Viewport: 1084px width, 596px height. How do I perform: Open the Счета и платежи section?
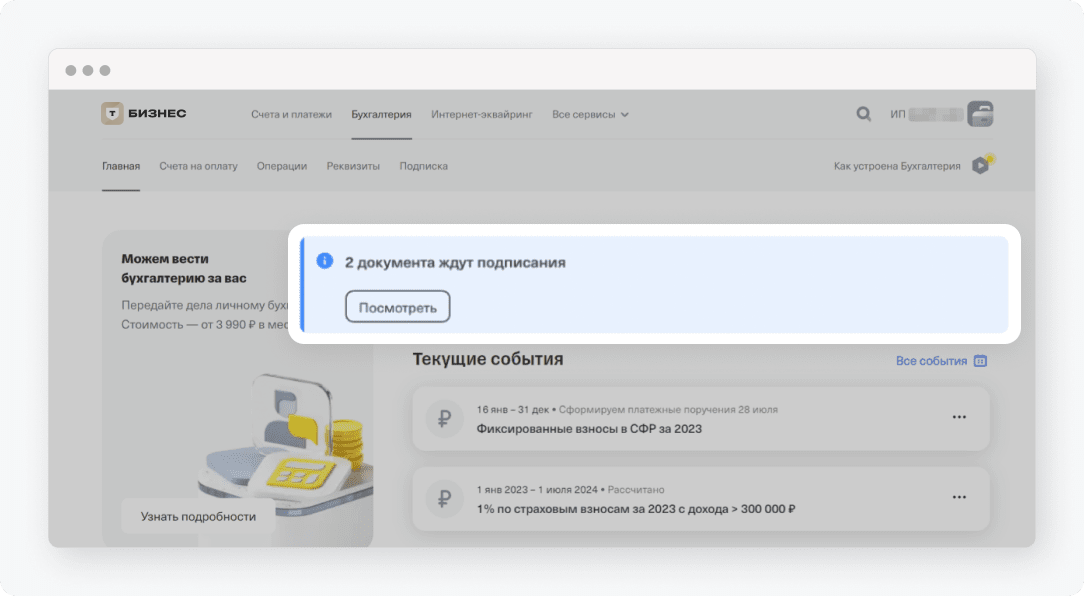click(291, 115)
